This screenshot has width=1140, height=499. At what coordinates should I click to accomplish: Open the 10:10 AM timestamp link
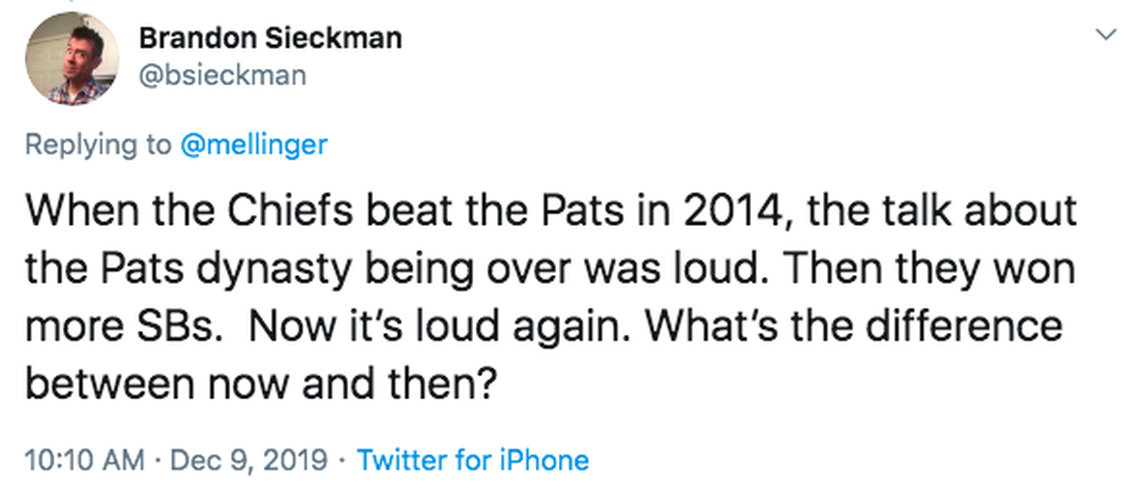84,460
